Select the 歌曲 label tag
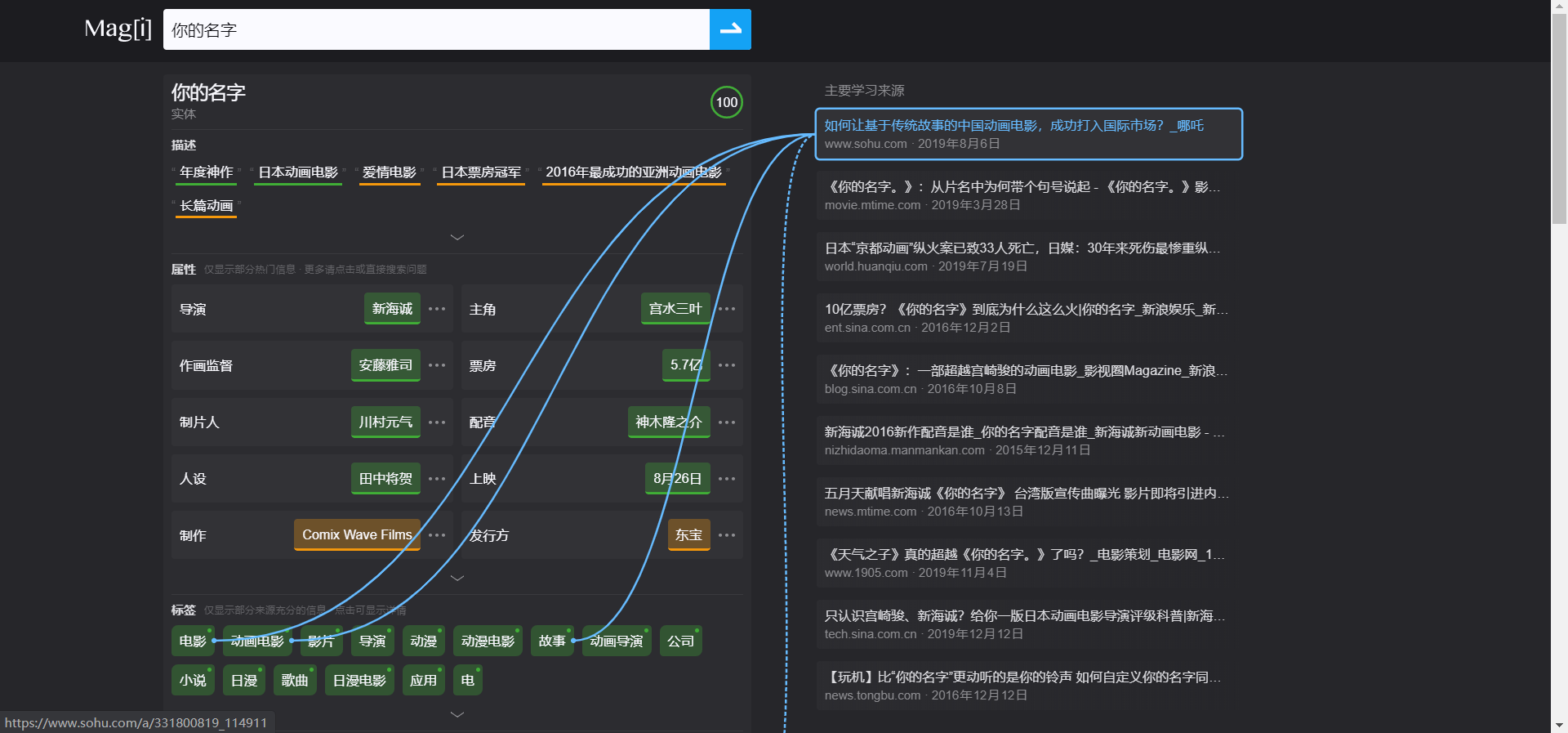This screenshot has height=733, width=1568. pyautogui.click(x=295, y=681)
